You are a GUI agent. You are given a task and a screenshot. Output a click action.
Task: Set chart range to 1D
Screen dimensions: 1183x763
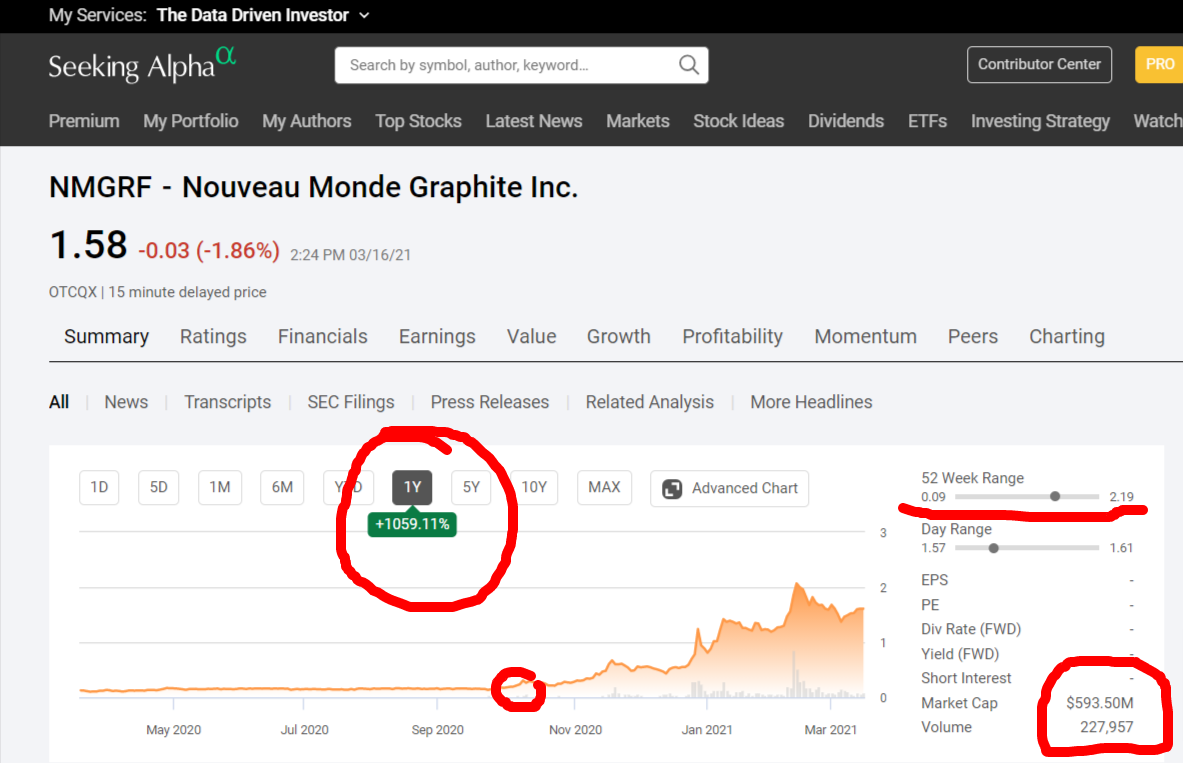tap(99, 488)
